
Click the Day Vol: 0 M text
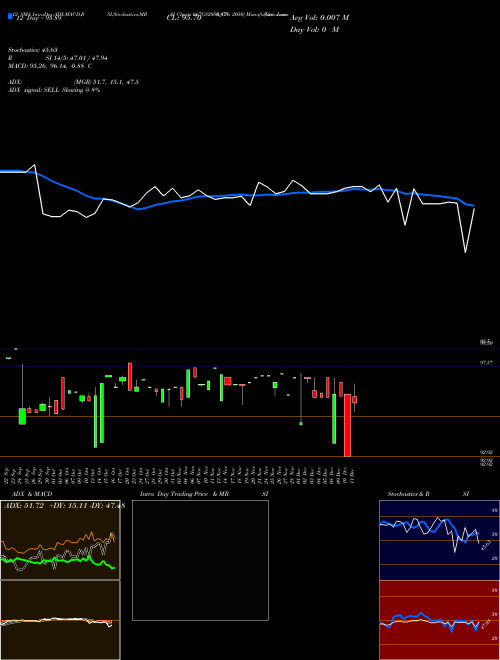(x=314, y=30)
